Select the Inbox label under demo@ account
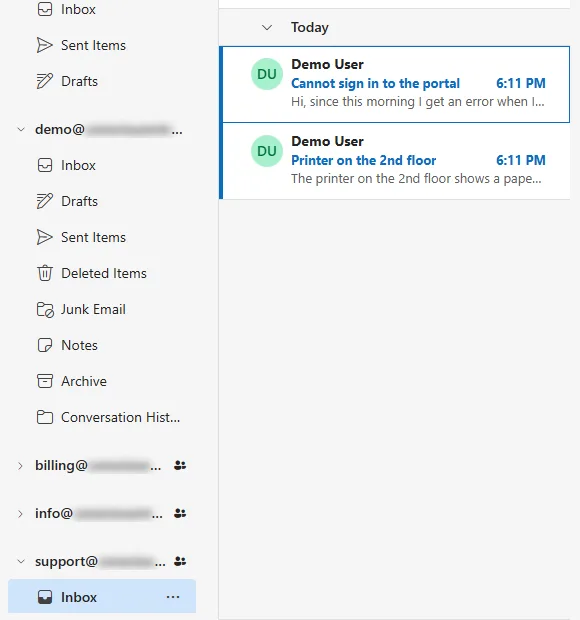Image resolution: width=580 pixels, height=620 pixels. point(78,165)
